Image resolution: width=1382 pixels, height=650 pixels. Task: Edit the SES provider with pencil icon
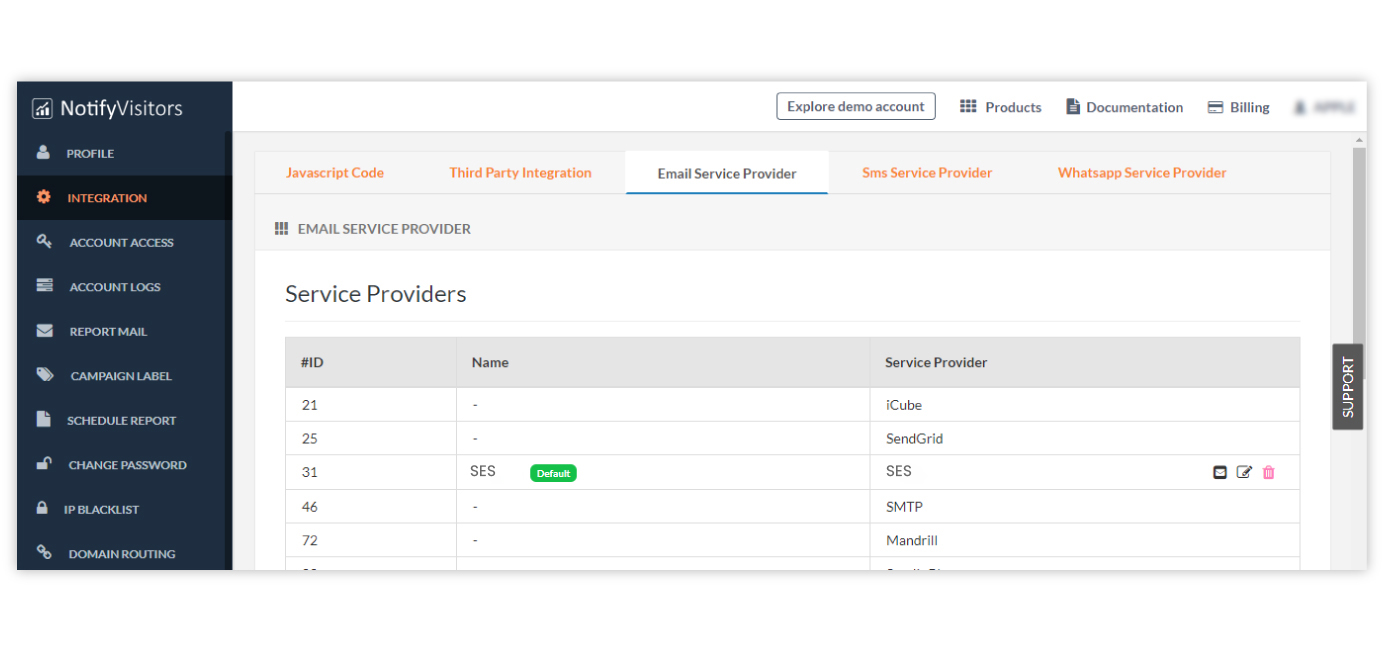pyautogui.click(x=1244, y=472)
